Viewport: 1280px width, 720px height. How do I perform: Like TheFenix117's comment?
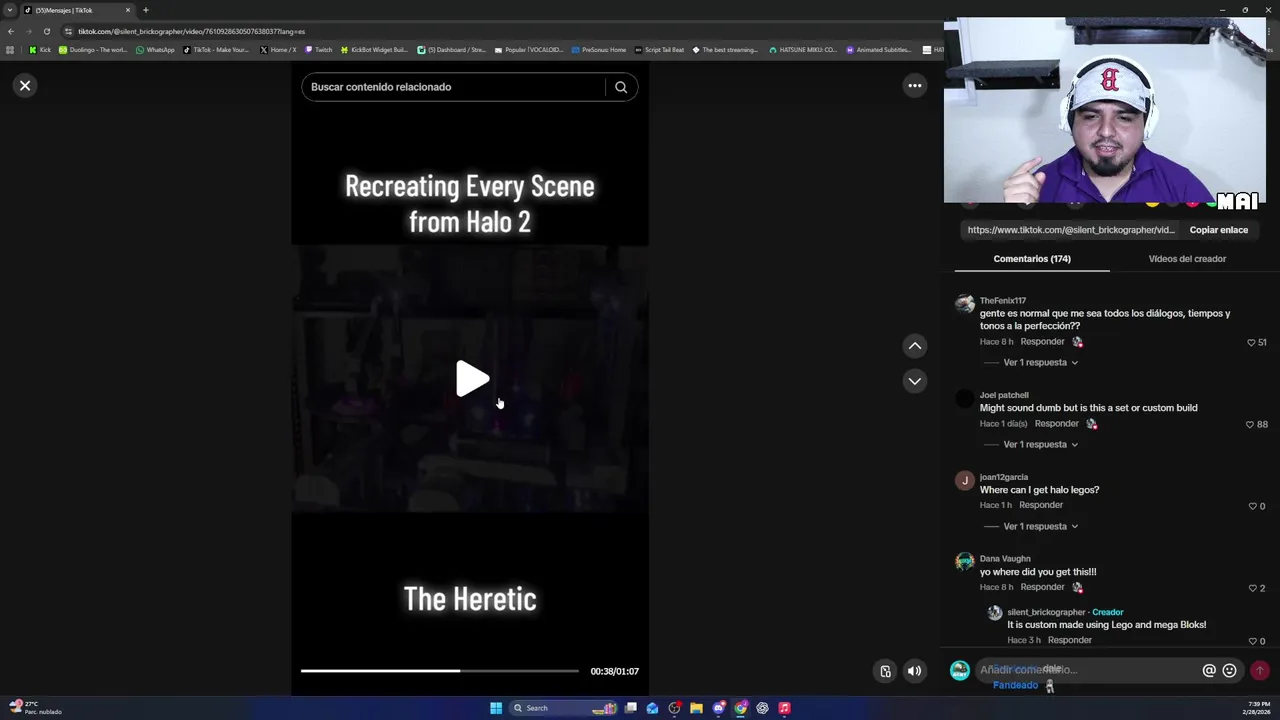tap(1251, 342)
